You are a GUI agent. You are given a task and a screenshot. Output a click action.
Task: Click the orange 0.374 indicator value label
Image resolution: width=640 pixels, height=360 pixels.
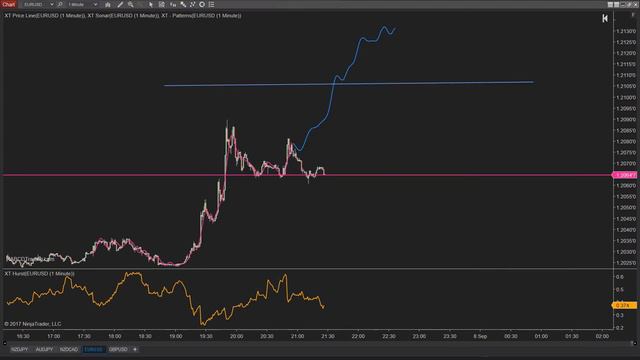click(624, 305)
